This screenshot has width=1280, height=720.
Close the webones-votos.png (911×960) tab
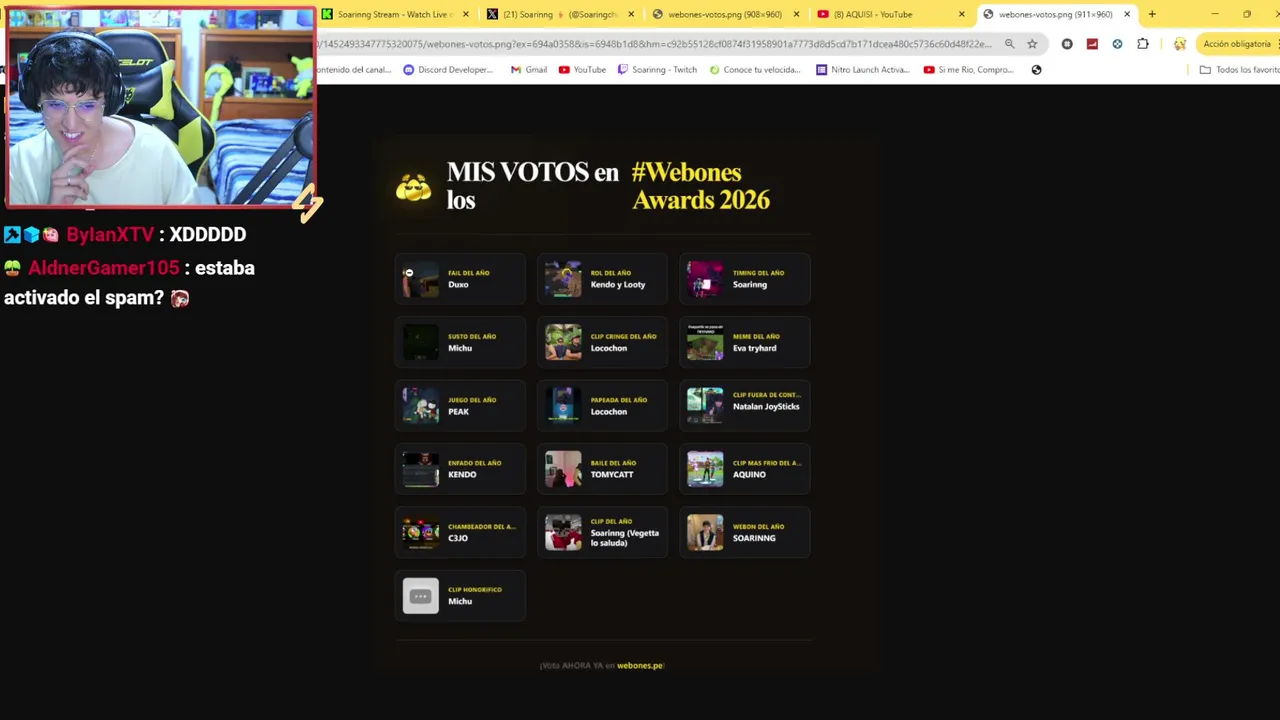pyautogui.click(x=1127, y=14)
